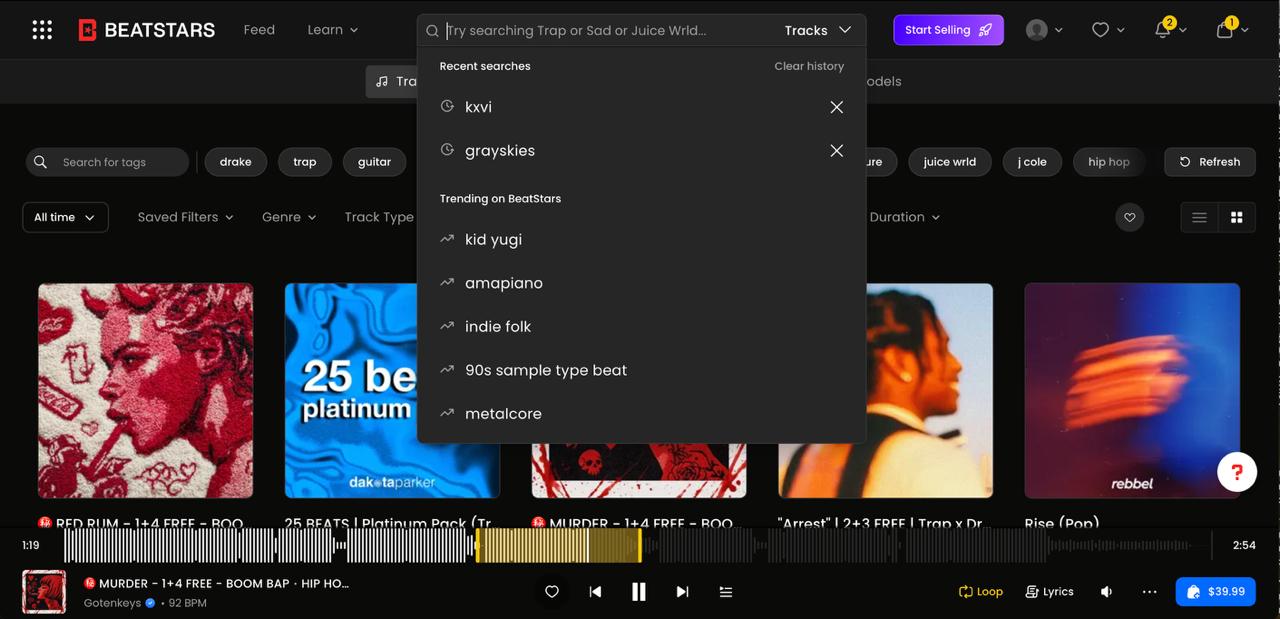Screen dimensions: 1280x619
Task: Click the loop region end marker
Action: pyautogui.click(x=640, y=546)
